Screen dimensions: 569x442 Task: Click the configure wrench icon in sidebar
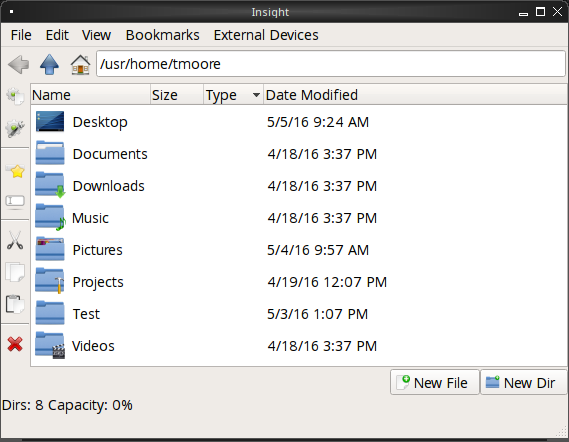tap(15, 128)
